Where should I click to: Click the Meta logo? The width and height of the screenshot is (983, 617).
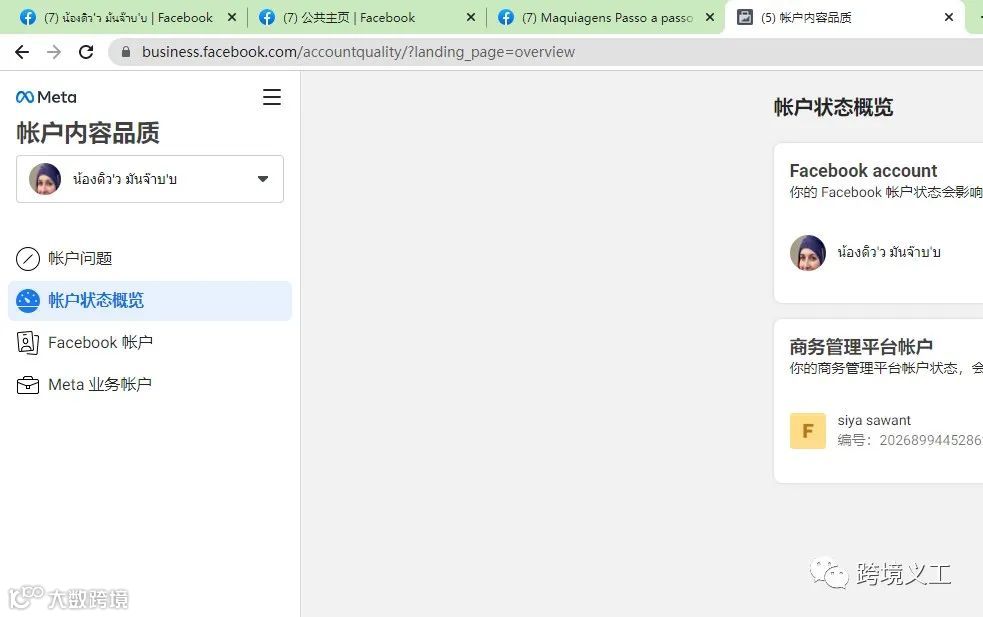[46, 97]
